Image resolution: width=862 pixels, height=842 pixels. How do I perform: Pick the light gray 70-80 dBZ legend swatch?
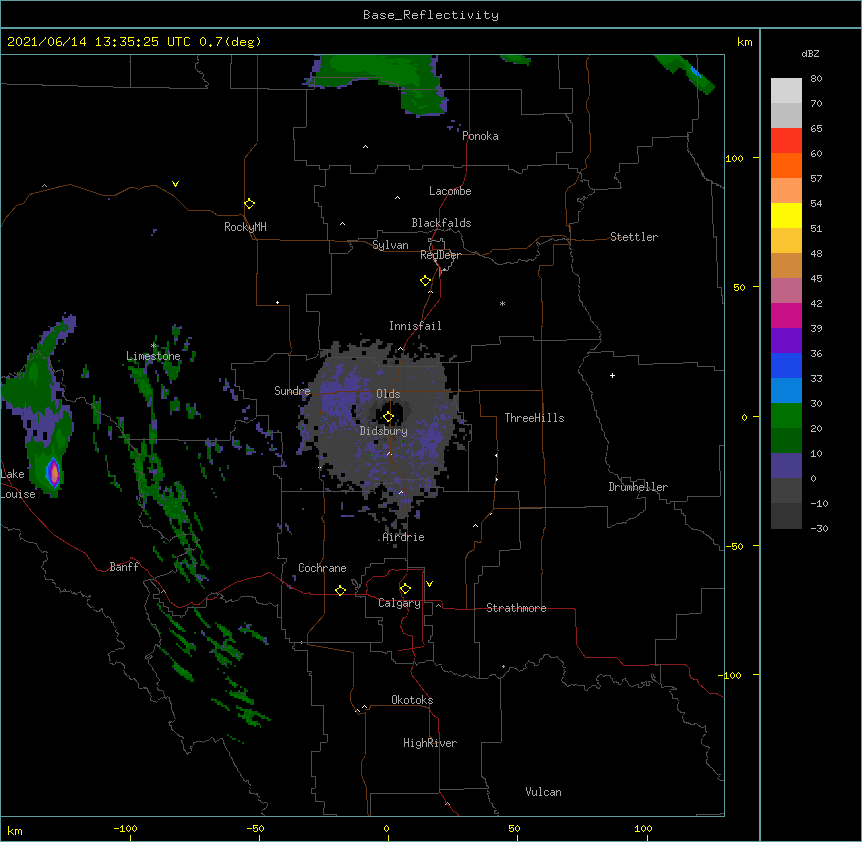tap(786, 90)
